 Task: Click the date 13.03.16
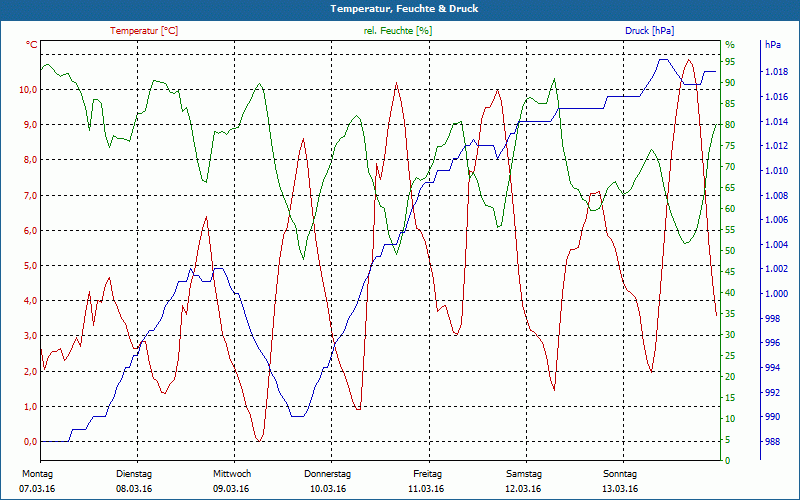point(620,489)
